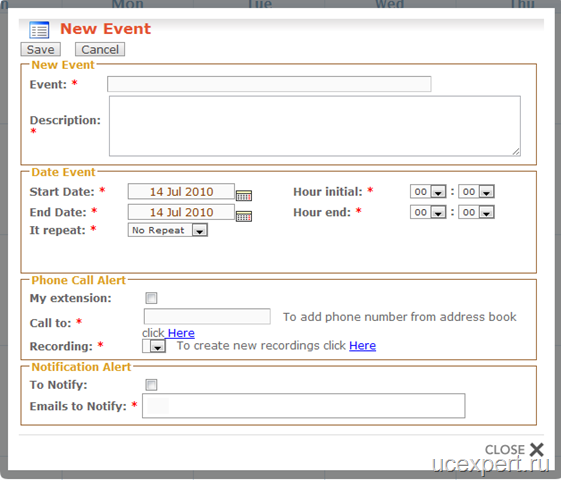This screenshot has width=561, height=480.
Task: Expand the Hour initial minutes dropdown
Action: [476, 192]
